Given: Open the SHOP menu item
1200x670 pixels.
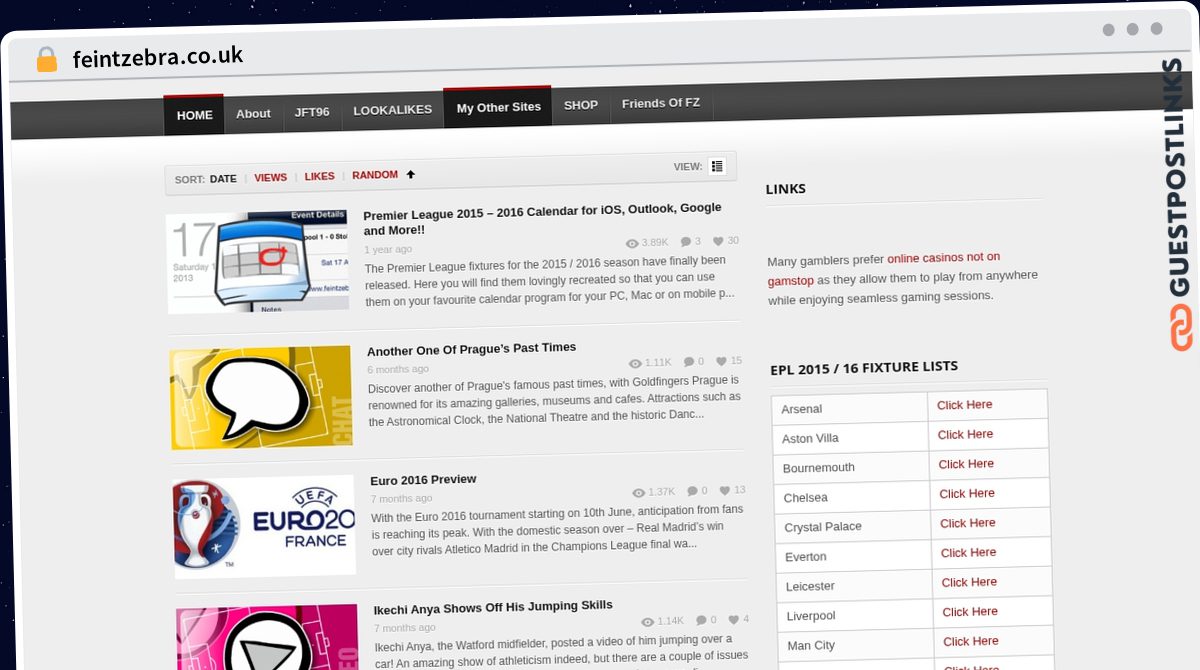Looking at the screenshot, I should [580, 105].
